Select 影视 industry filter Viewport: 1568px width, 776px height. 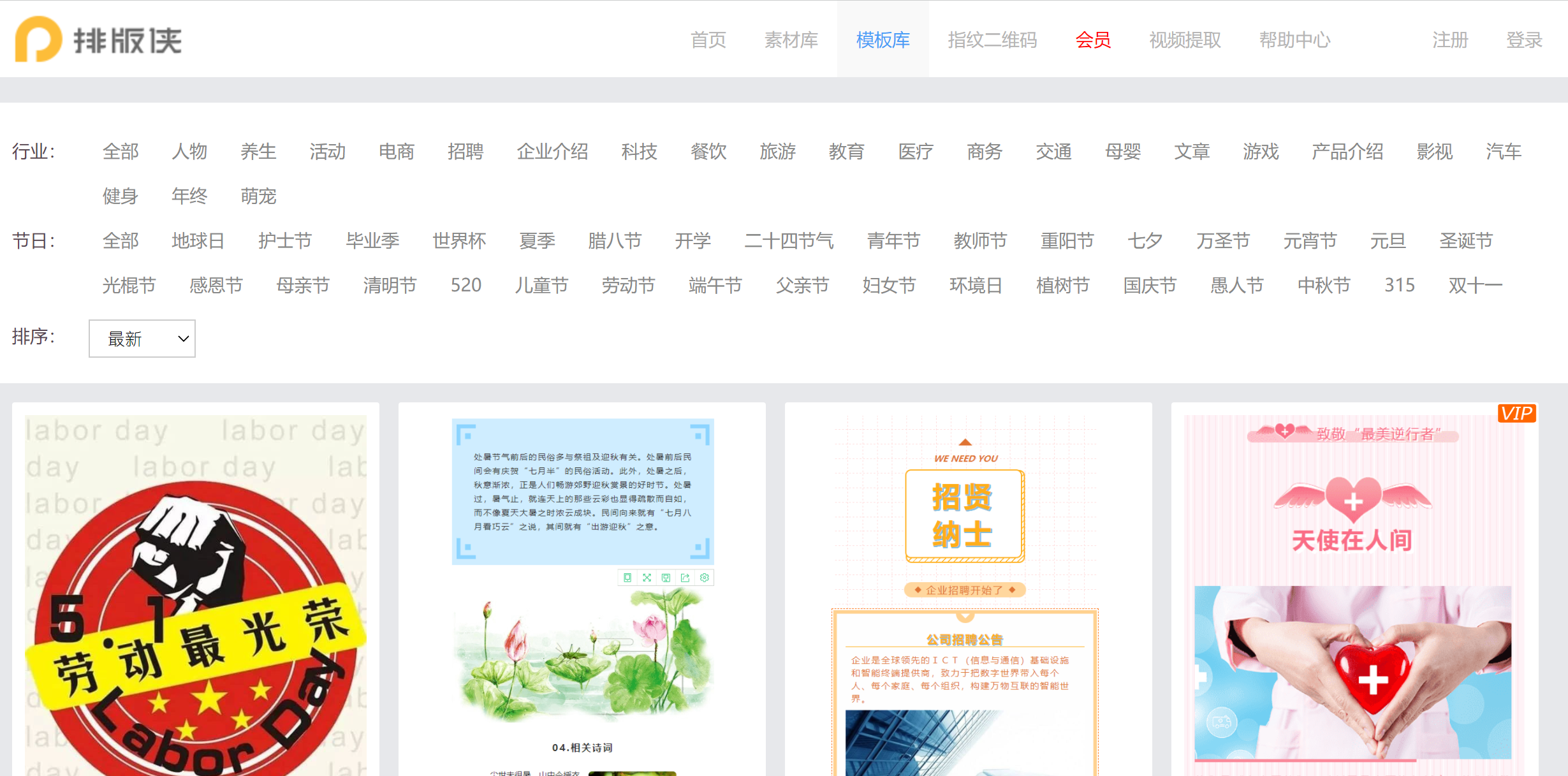click(1434, 151)
